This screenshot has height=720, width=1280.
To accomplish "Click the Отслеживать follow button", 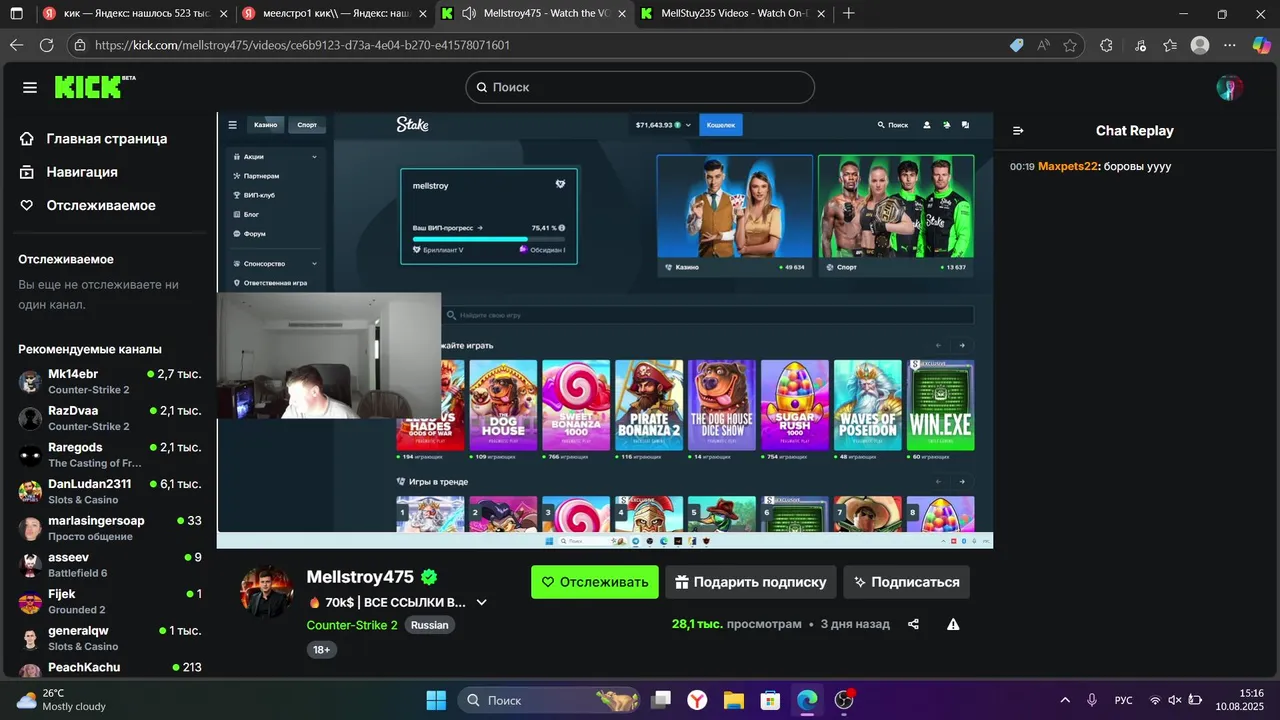I will click(x=595, y=582).
